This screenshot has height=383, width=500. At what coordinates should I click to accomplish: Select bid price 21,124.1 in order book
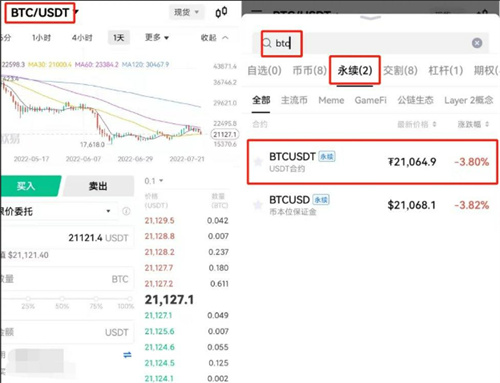(159, 379)
